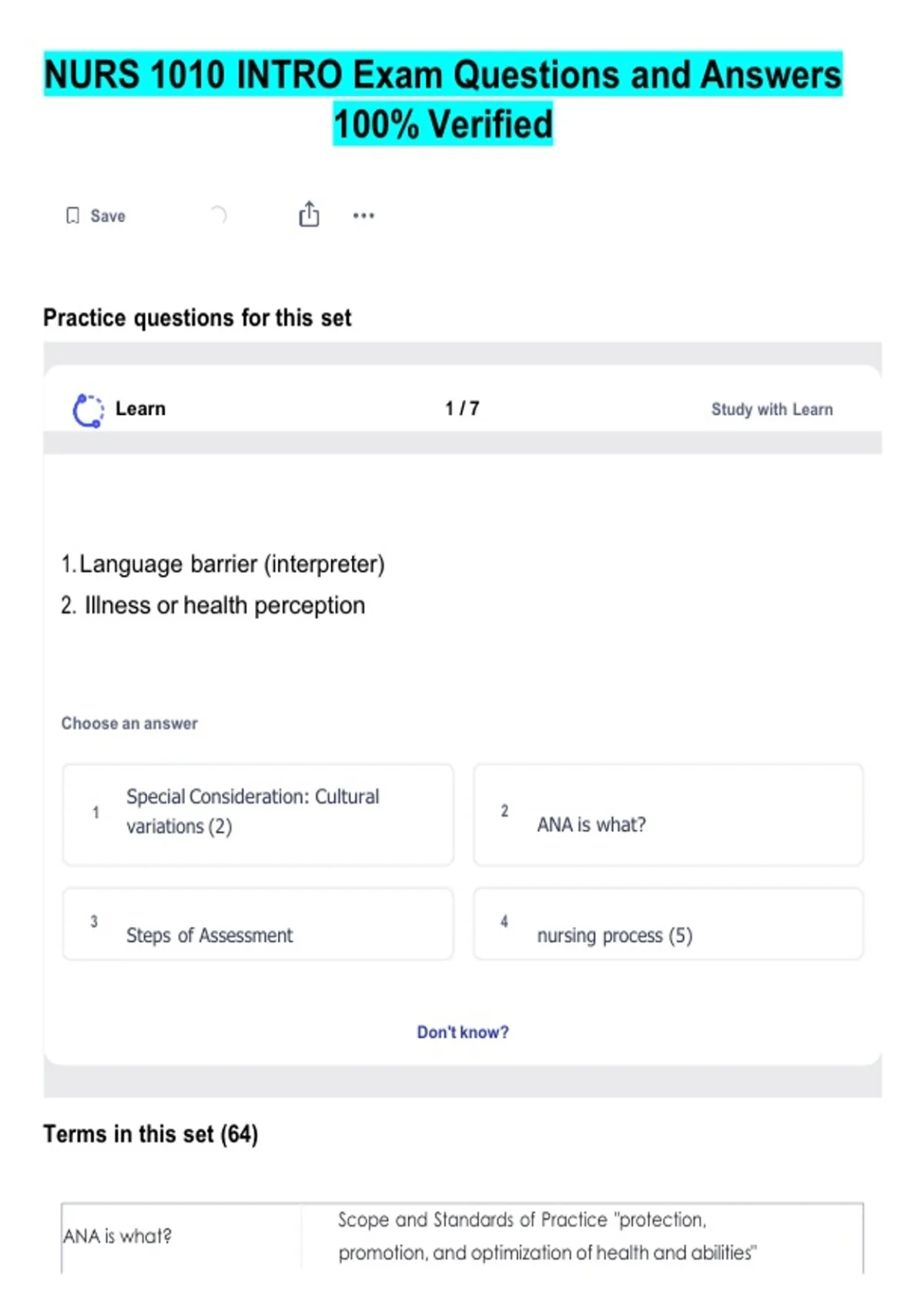
Task: Click the circular Learn mode icon
Action: coord(88,410)
